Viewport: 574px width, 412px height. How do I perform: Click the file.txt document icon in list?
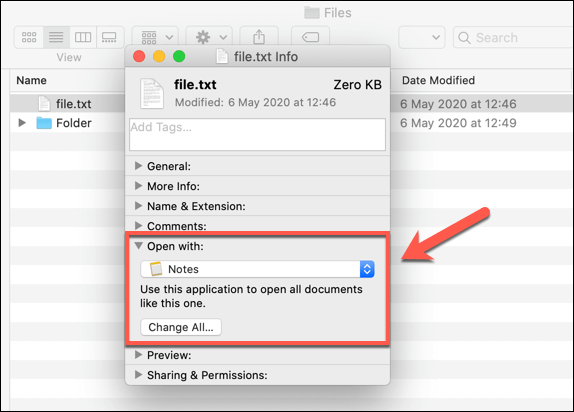click(44, 104)
